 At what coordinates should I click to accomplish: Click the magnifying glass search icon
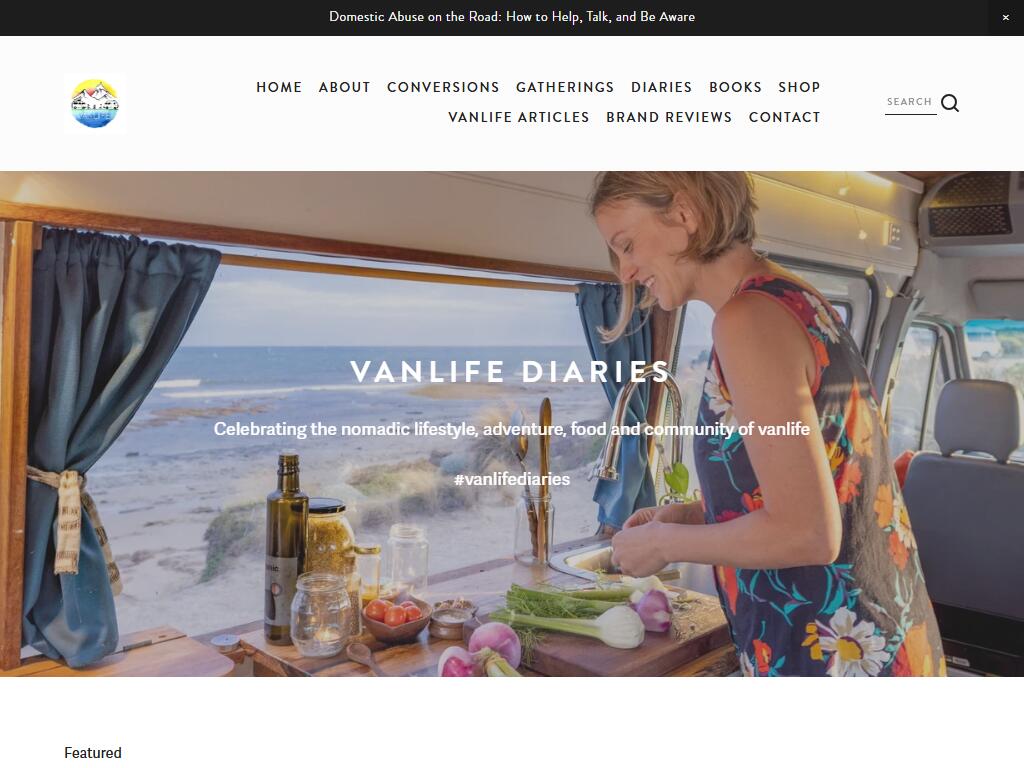pyautogui.click(x=950, y=103)
